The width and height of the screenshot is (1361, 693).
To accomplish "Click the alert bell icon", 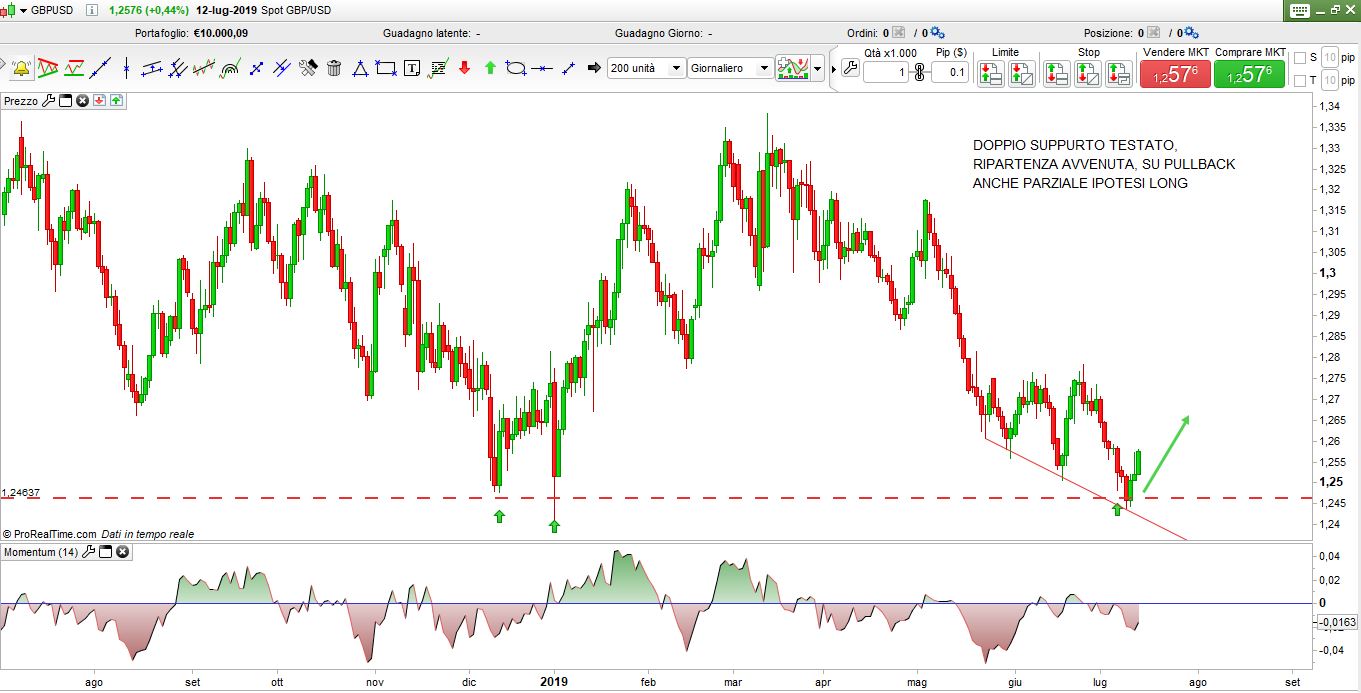I will pos(21,68).
